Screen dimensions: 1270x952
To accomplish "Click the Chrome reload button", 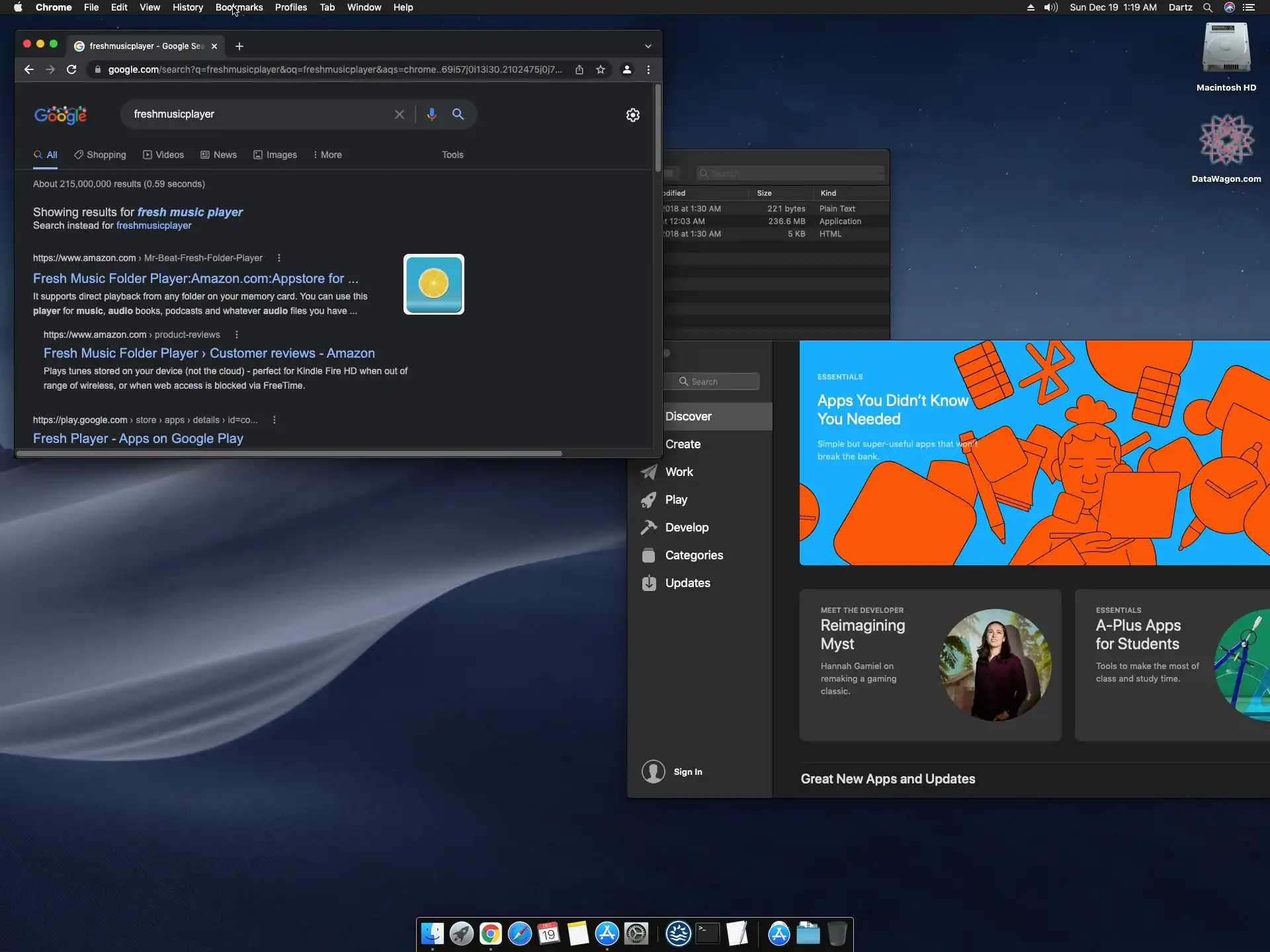I will click(x=71, y=69).
